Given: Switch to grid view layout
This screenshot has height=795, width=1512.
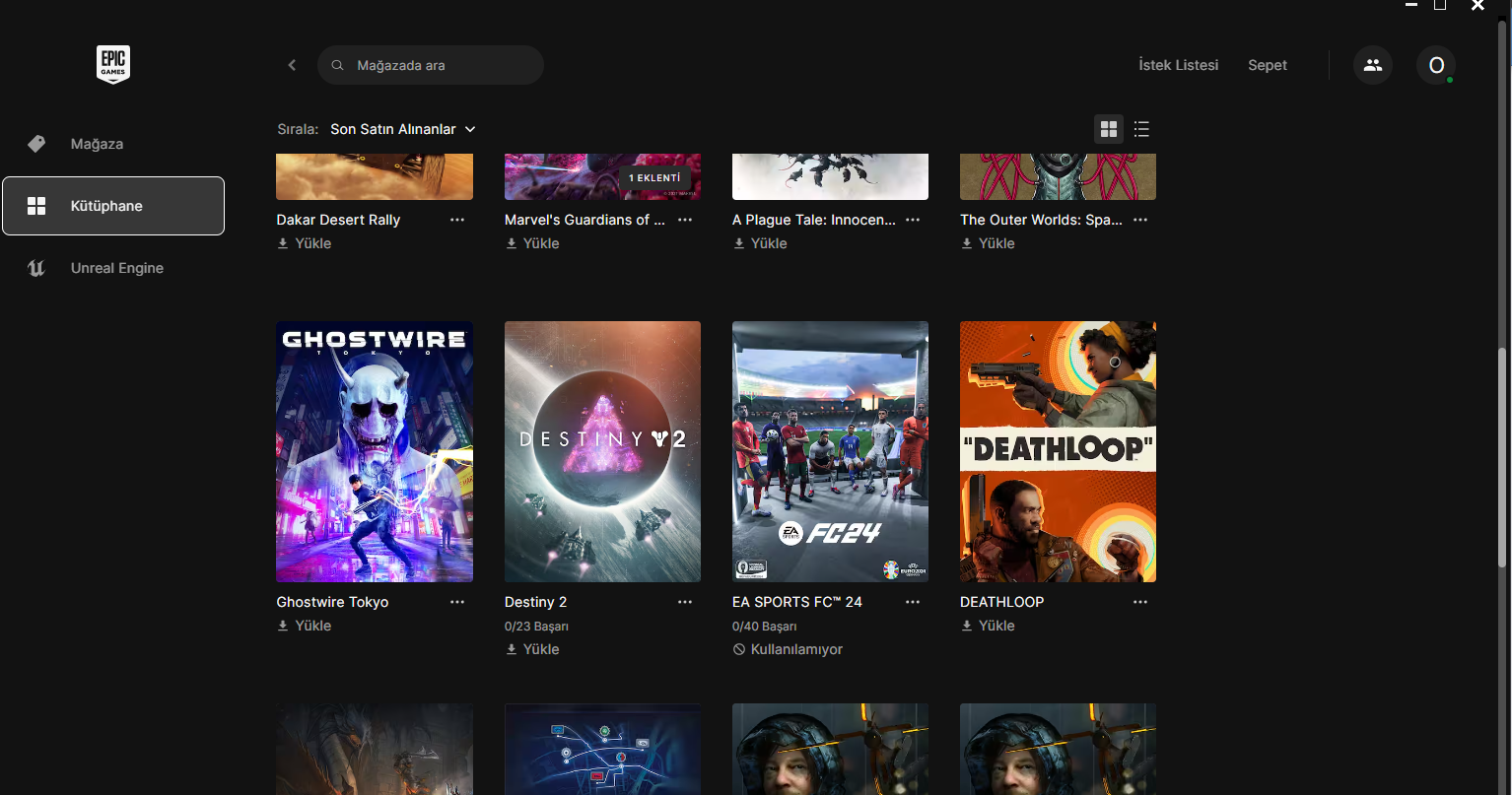Looking at the screenshot, I should [x=1109, y=129].
